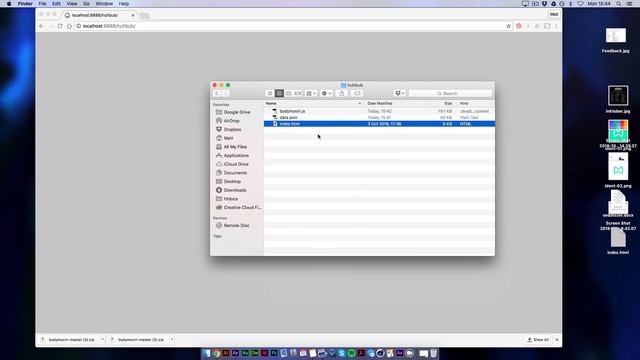Open Spotlight search in menu bar
The height and width of the screenshot is (360, 640).
(x=619, y=4)
